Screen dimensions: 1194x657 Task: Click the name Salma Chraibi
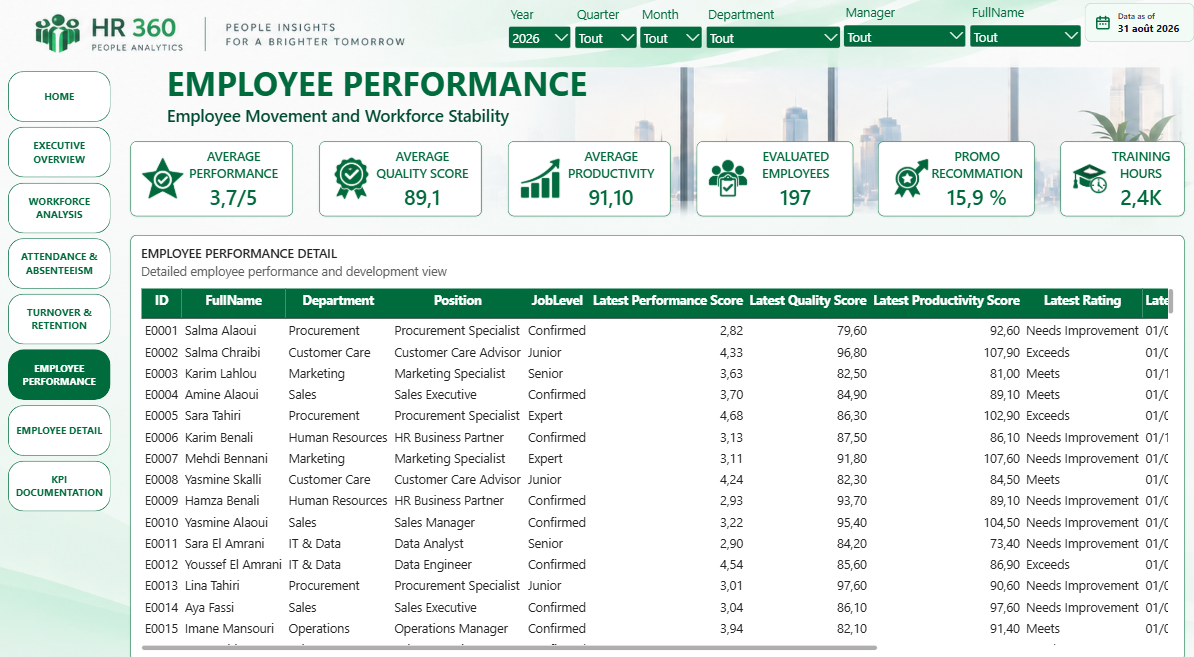[222, 352]
